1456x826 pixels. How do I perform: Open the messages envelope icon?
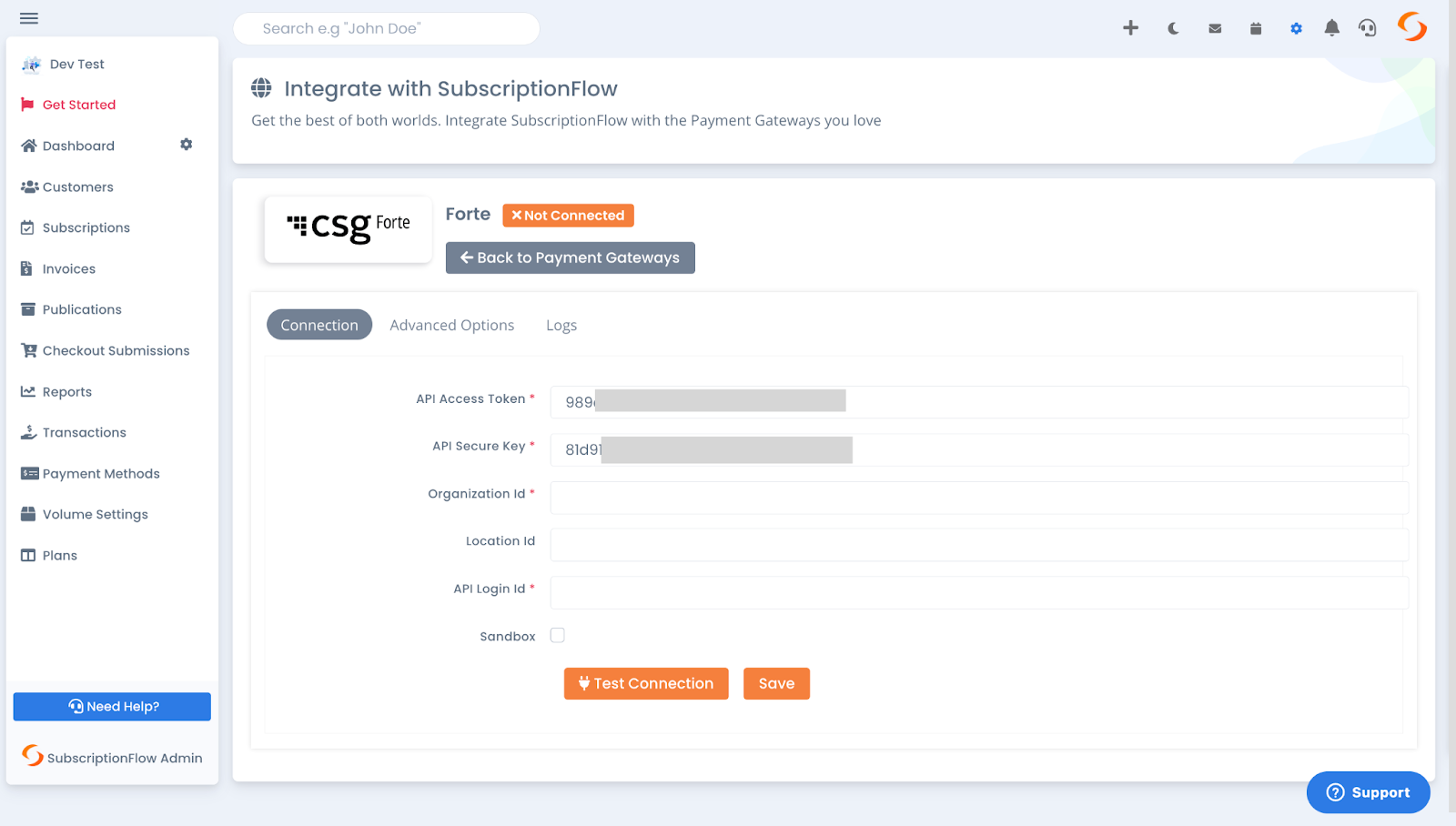pyautogui.click(x=1214, y=28)
